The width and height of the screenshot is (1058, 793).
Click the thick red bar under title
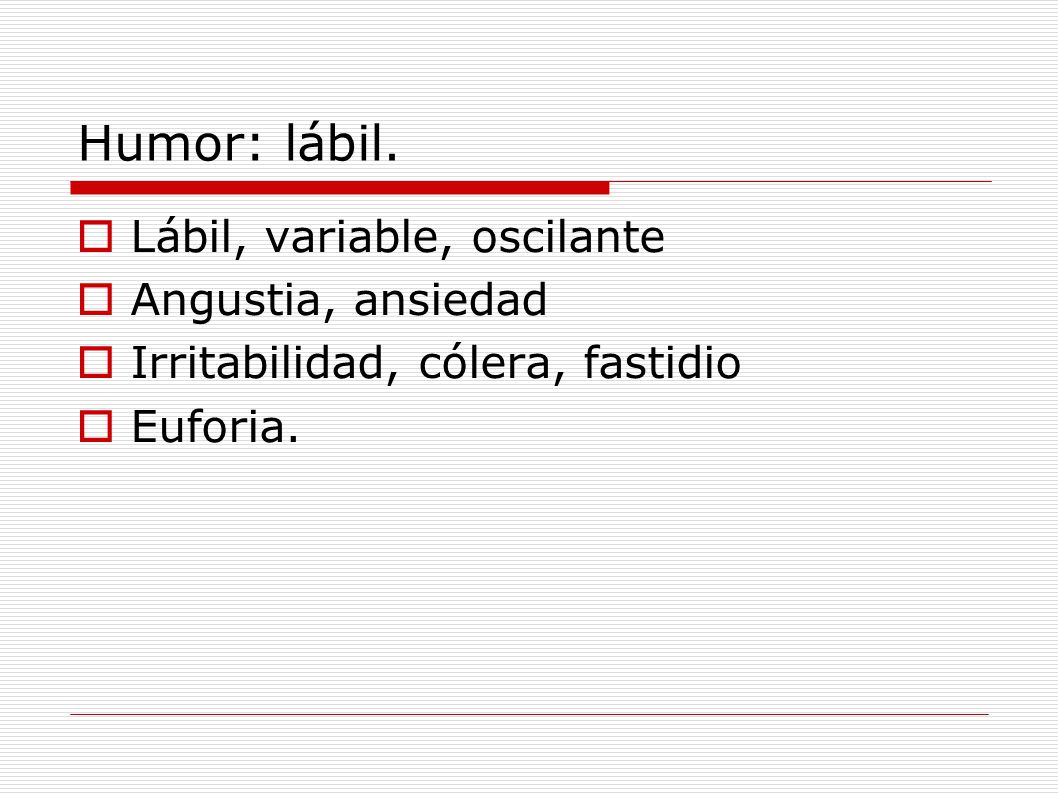tap(340, 188)
